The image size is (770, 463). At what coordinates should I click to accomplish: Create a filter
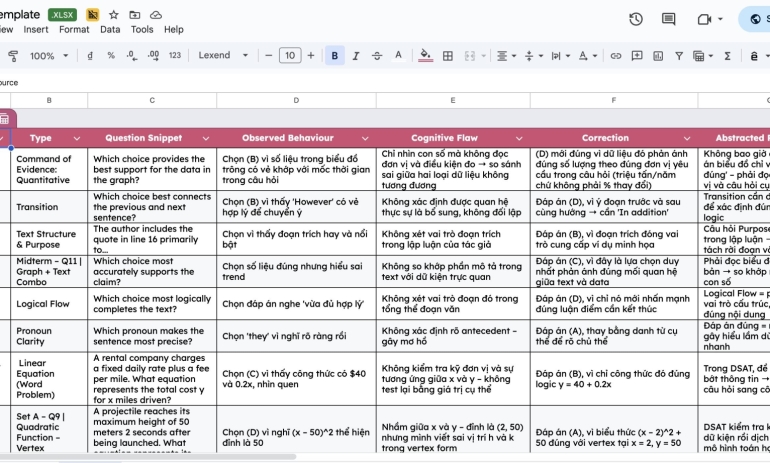click(679, 55)
